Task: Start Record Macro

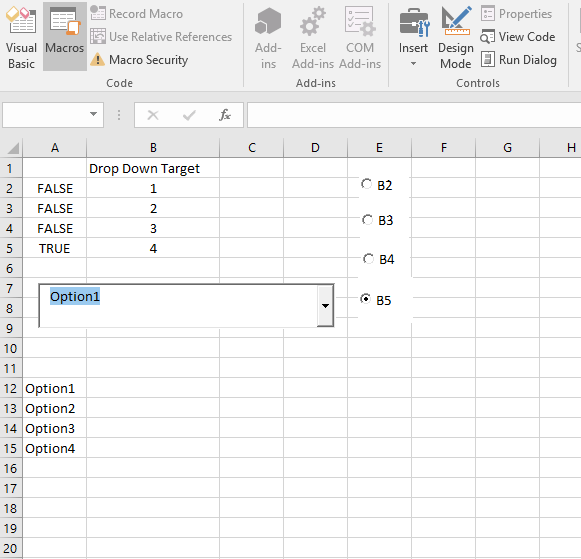Action: coord(137,14)
